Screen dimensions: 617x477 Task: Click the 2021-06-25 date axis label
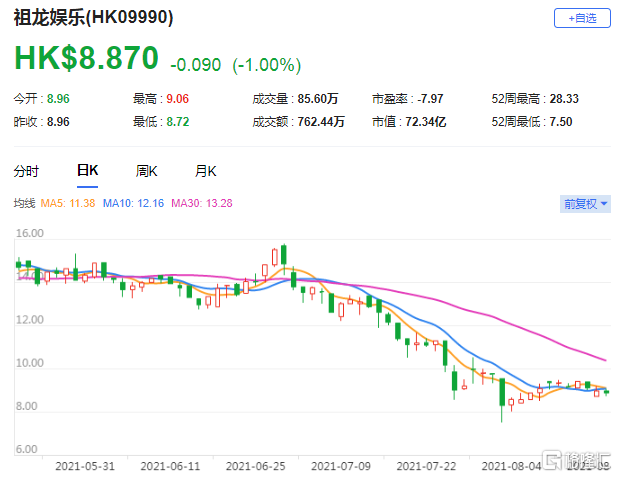point(255,466)
